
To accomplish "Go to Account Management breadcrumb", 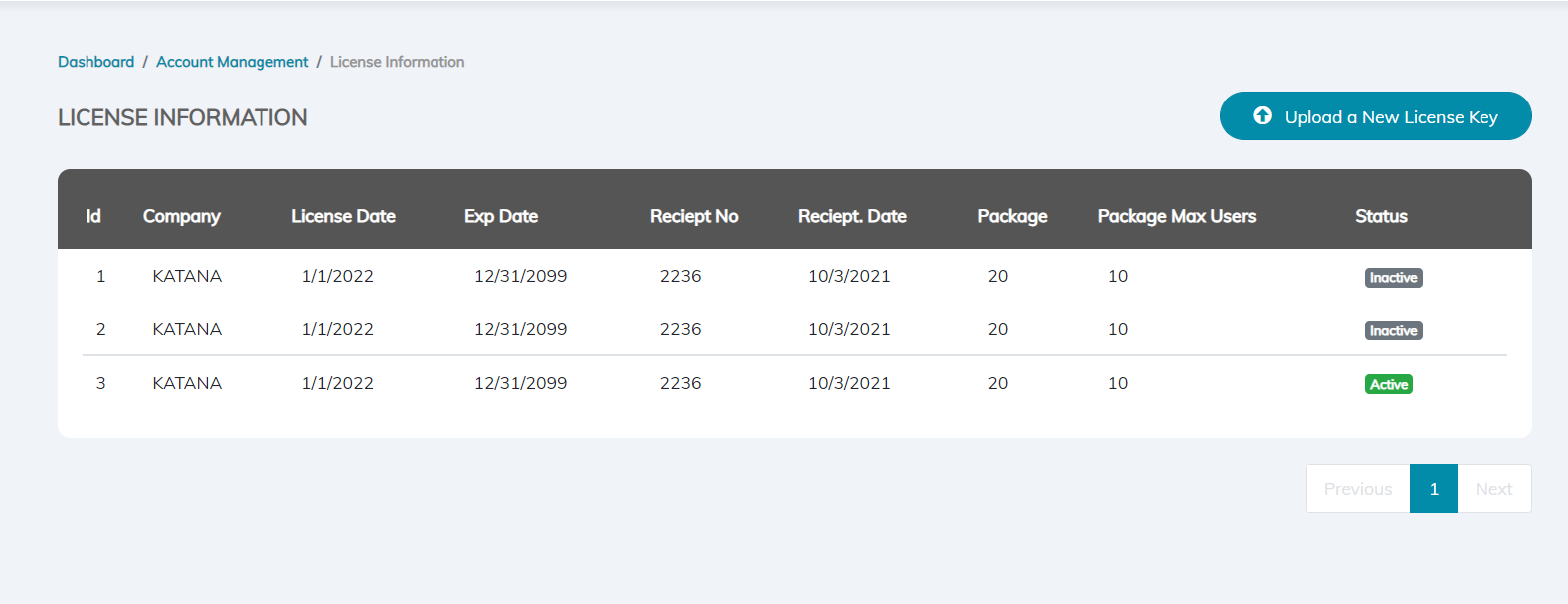I will click(233, 62).
